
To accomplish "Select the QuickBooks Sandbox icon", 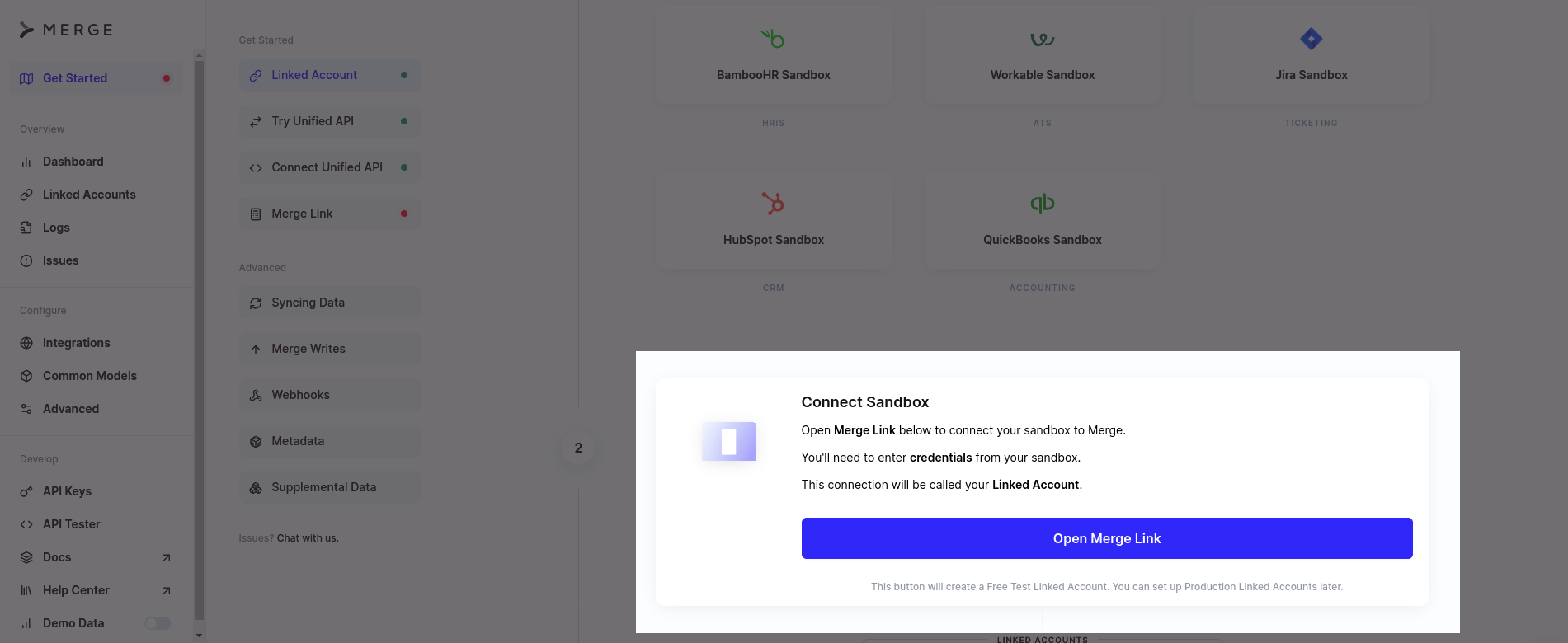I will click(x=1042, y=203).
